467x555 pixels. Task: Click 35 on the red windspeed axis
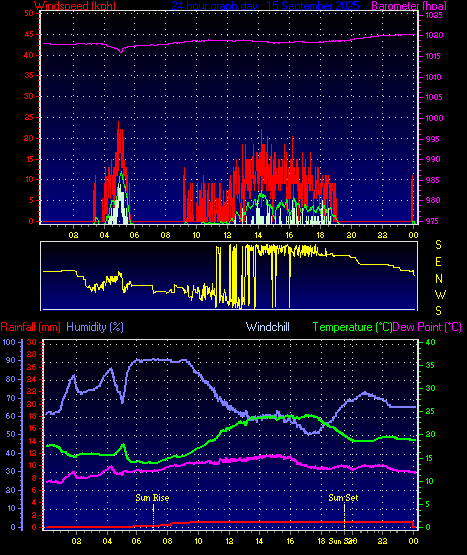pyautogui.click(x=29, y=75)
